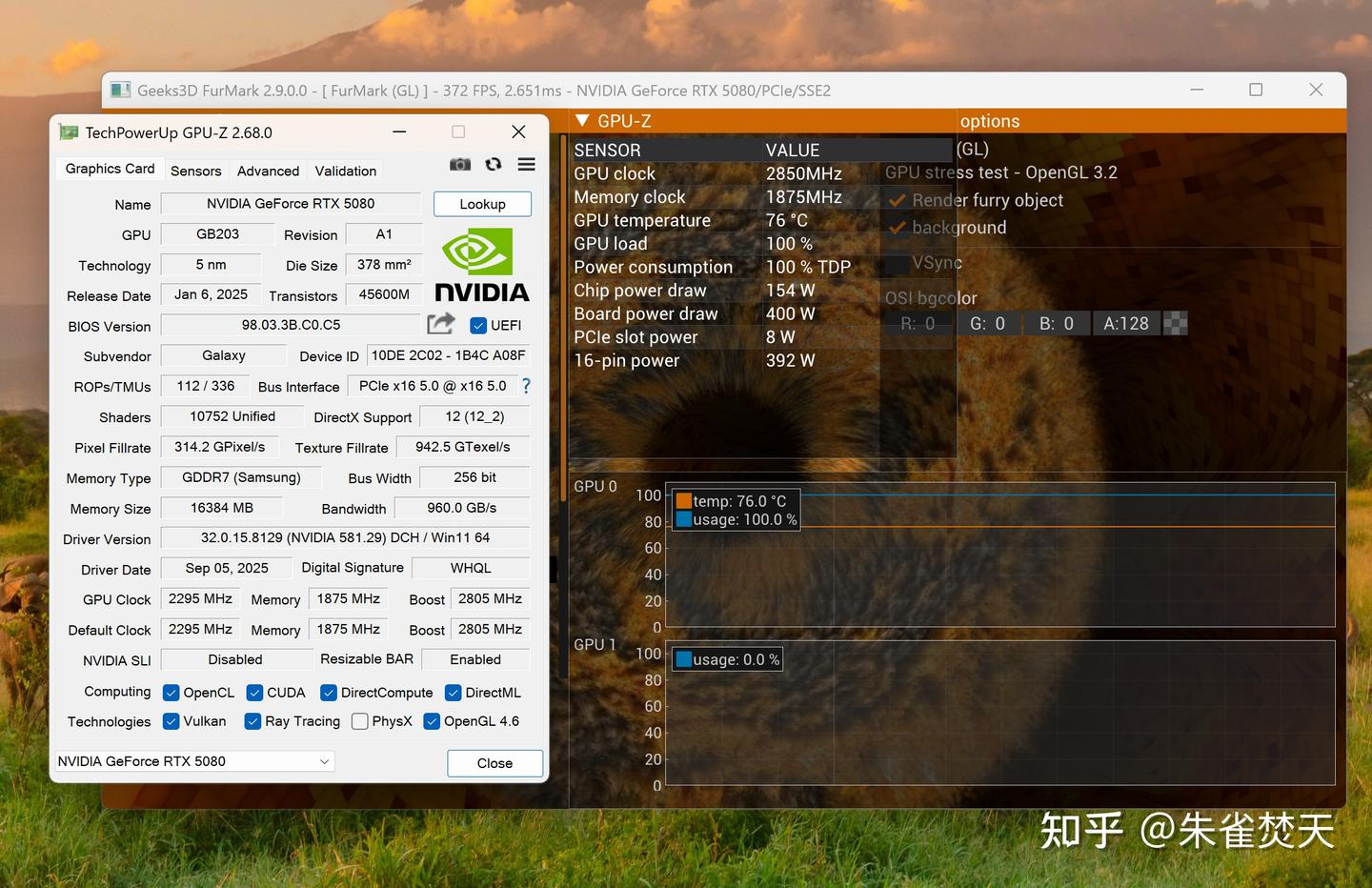Take a screenshot with GPU-Z camera icon

(x=460, y=165)
